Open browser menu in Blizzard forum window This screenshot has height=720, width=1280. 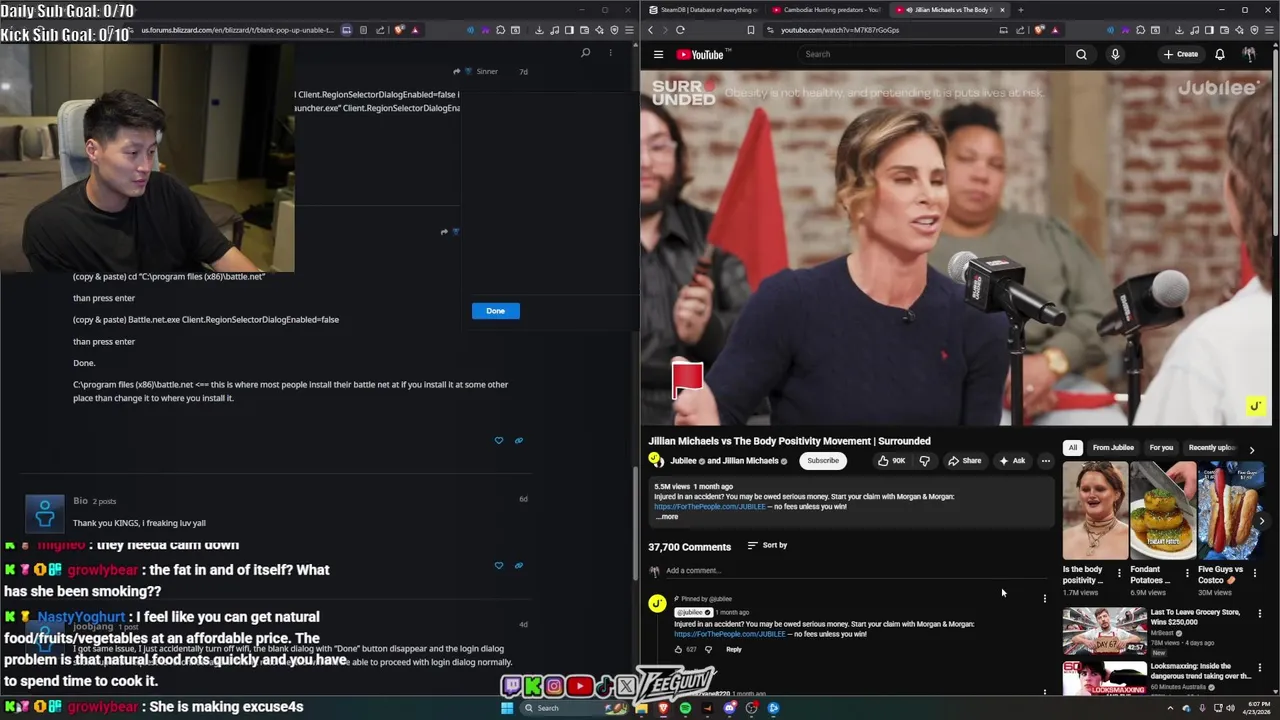click(x=629, y=30)
